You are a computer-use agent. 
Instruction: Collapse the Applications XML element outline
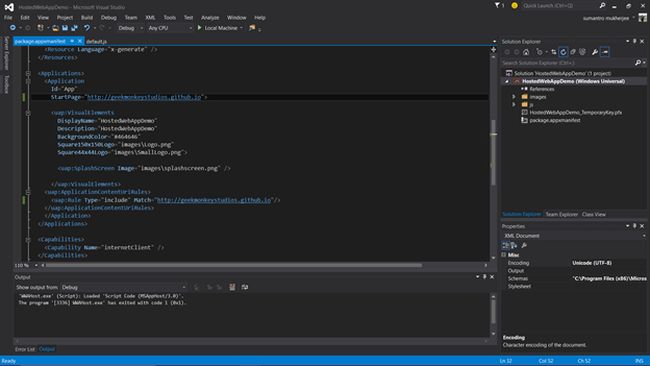(28, 73)
